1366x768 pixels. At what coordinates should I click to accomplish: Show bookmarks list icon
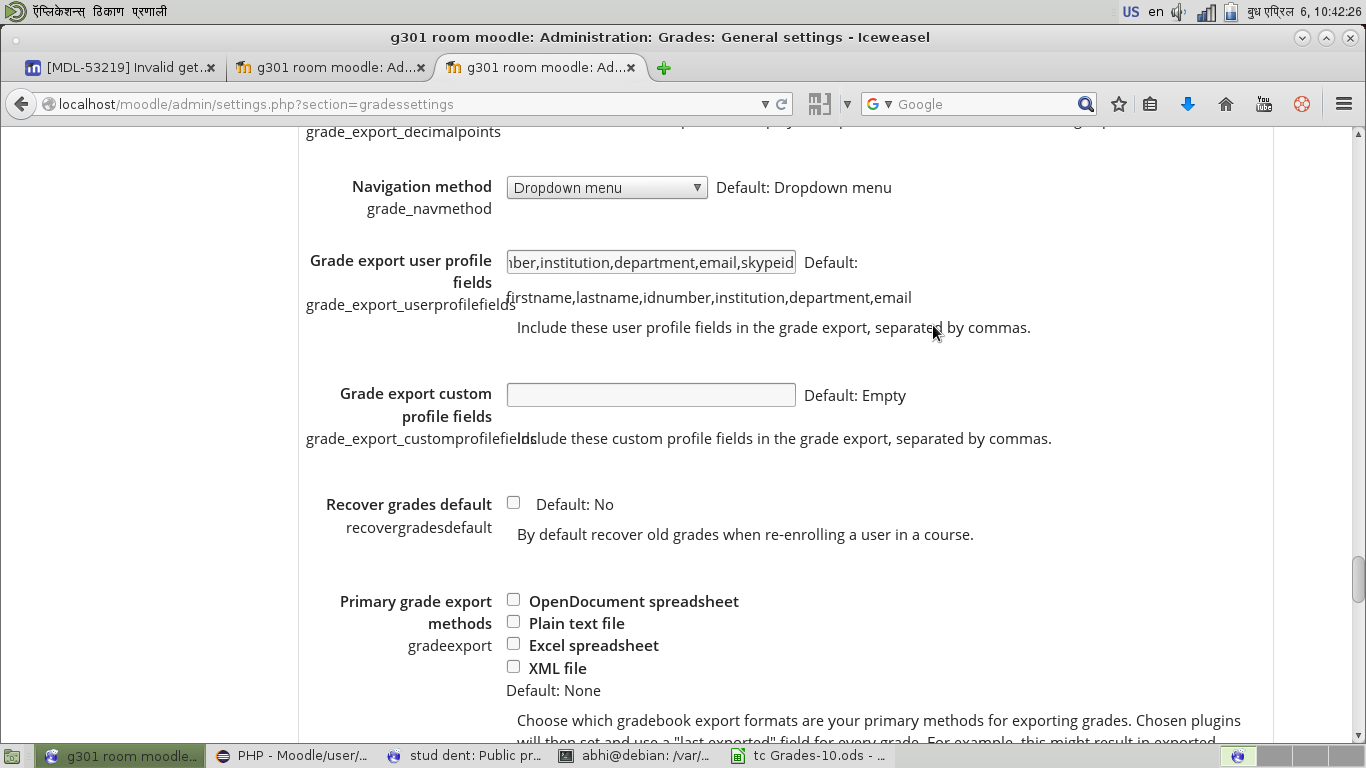click(1150, 104)
